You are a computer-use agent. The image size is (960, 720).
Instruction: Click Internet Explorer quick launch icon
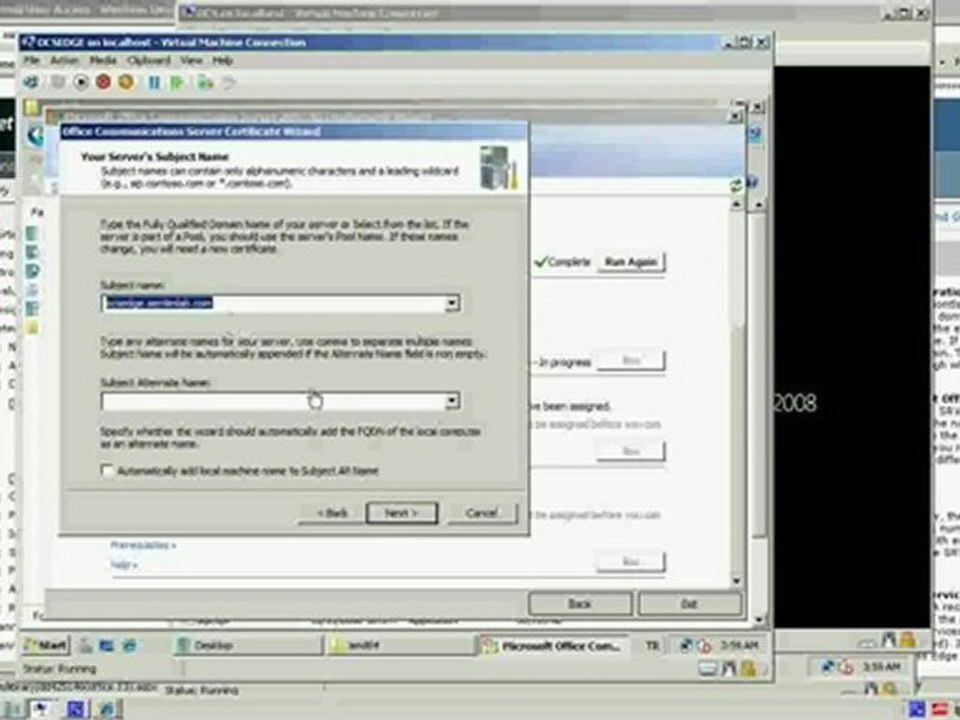pos(129,645)
